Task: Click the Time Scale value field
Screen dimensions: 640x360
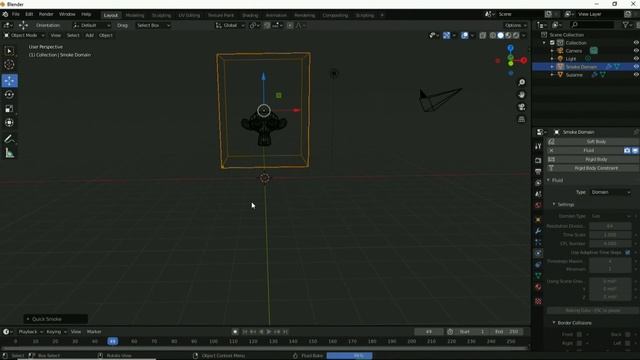Action: [x=610, y=235]
